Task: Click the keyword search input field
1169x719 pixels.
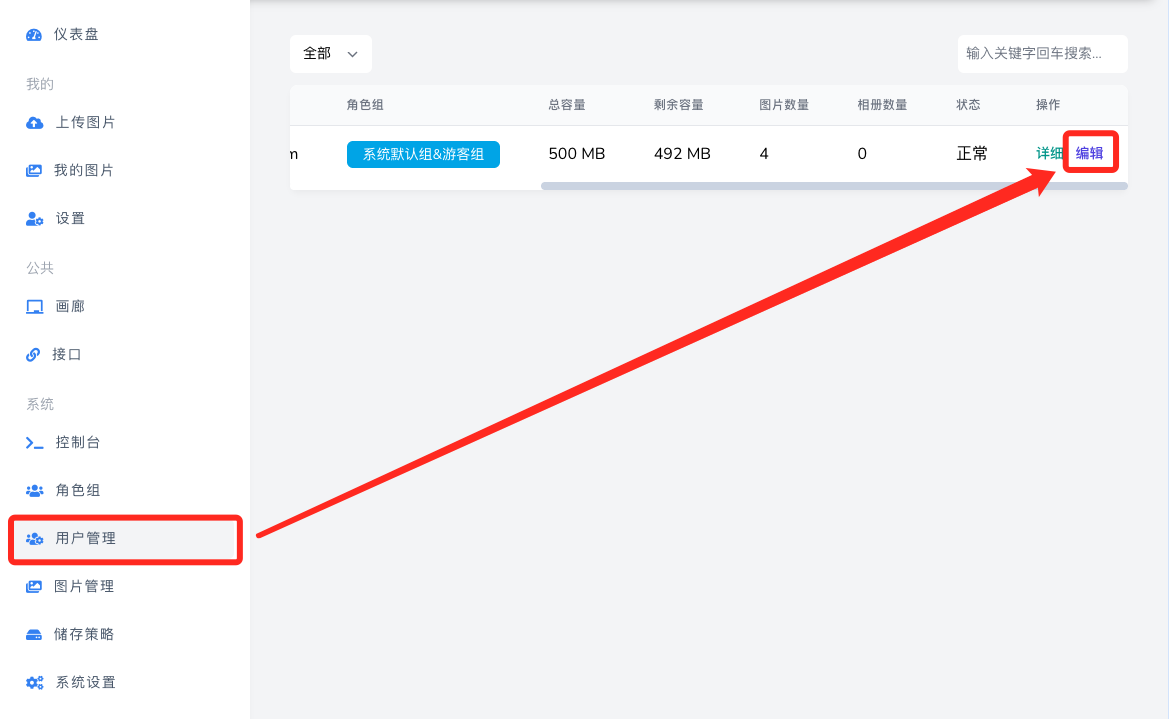Action: point(1042,54)
